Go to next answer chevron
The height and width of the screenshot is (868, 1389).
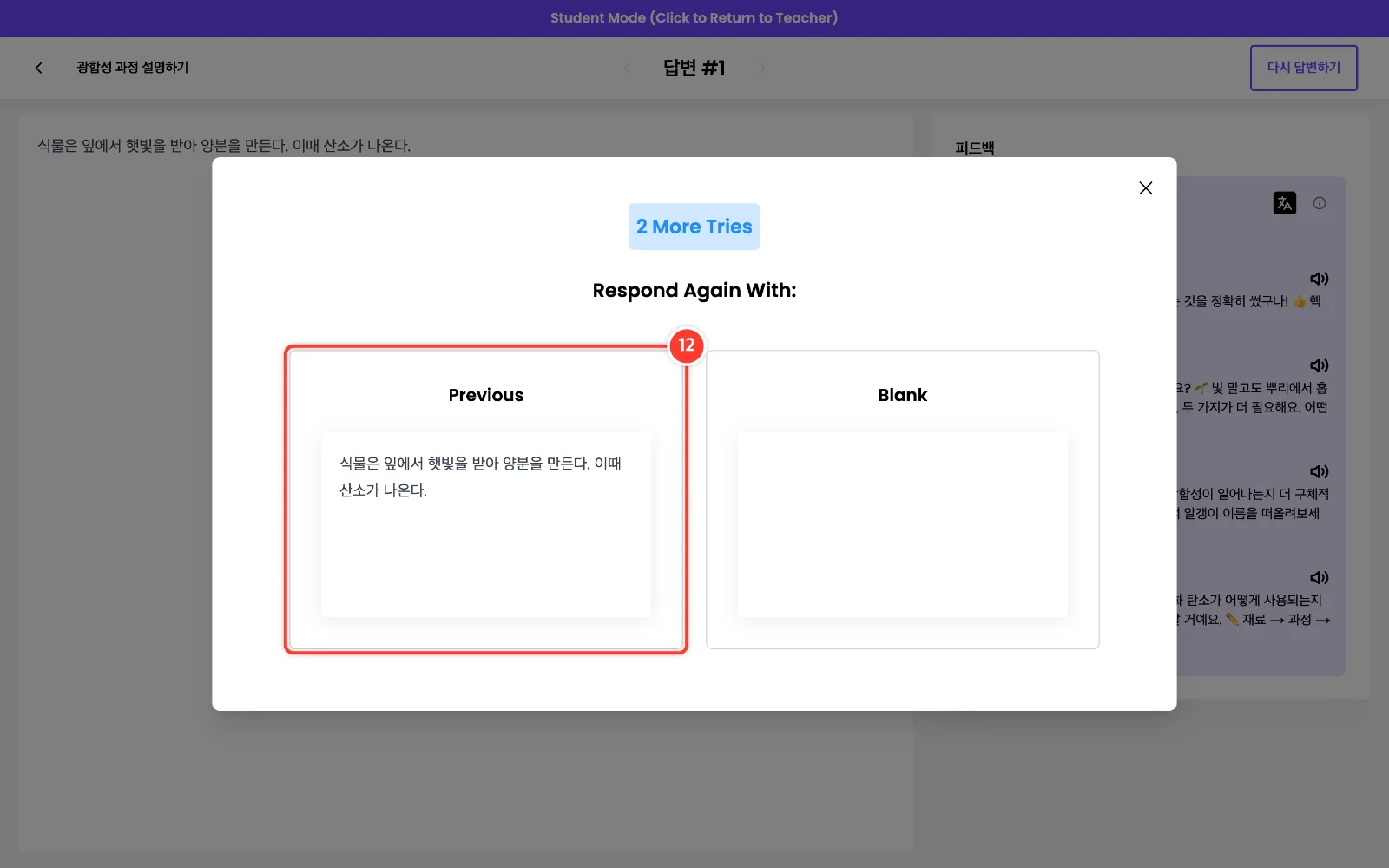pyautogui.click(x=761, y=68)
